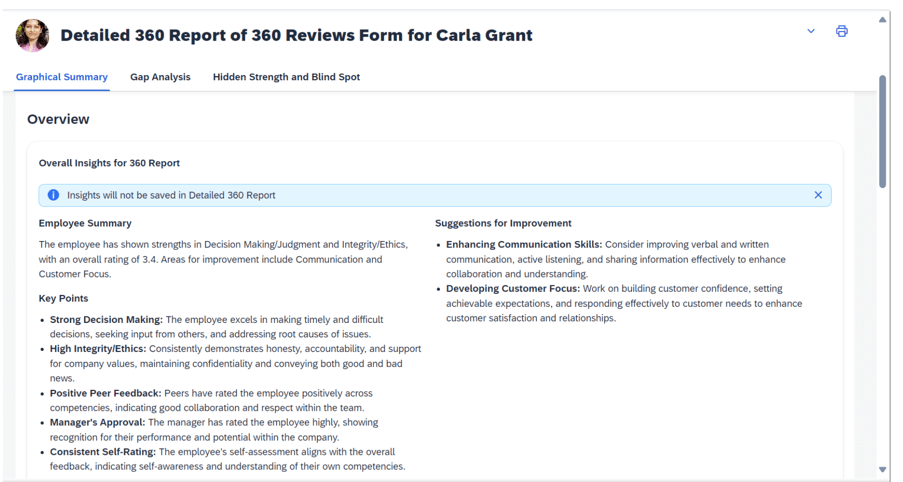Click the Overview section heading
This screenshot has width=903, height=482.
(58, 119)
